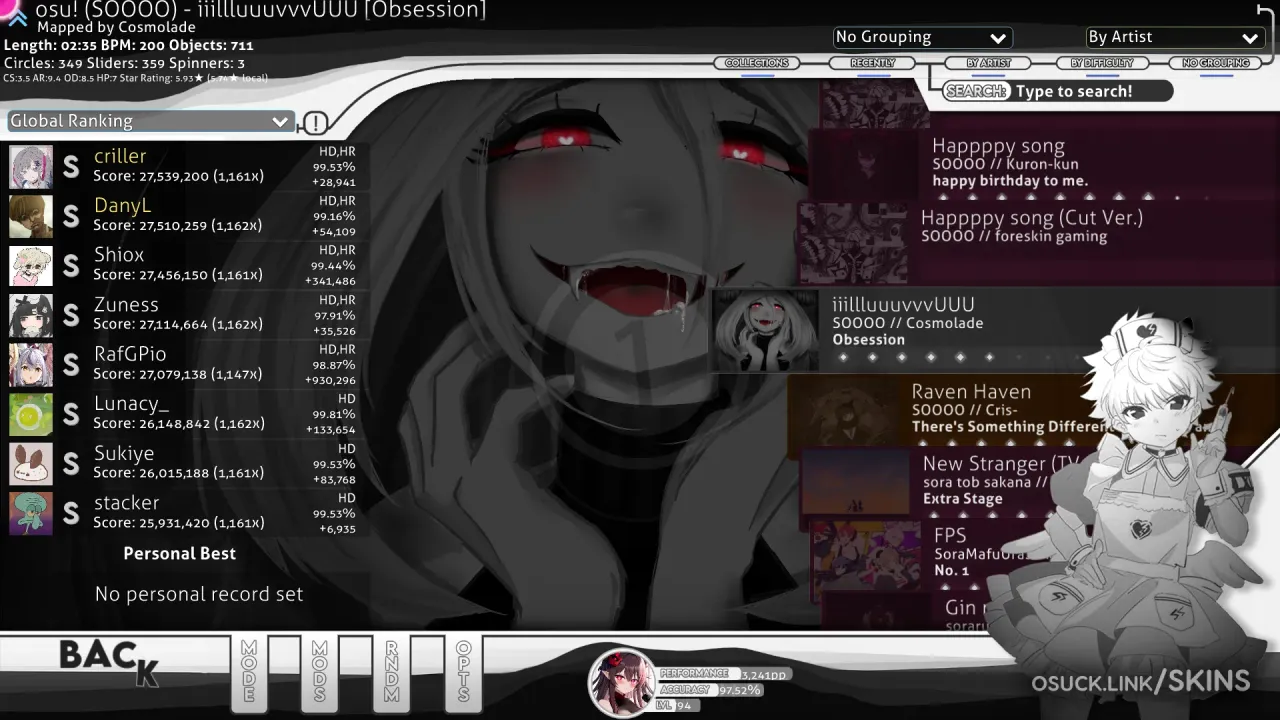Click the iiillluuuvvvUUU beatmap thumbnail
The height and width of the screenshot is (720, 1280).
pos(765,330)
